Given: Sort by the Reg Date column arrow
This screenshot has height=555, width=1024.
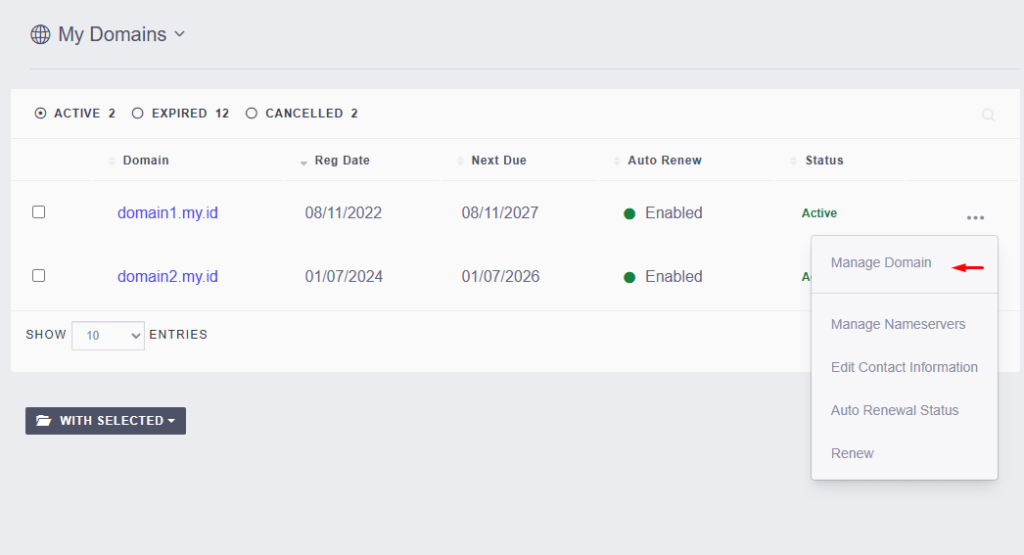Looking at the screenshot, I should [x=304, y=161].
